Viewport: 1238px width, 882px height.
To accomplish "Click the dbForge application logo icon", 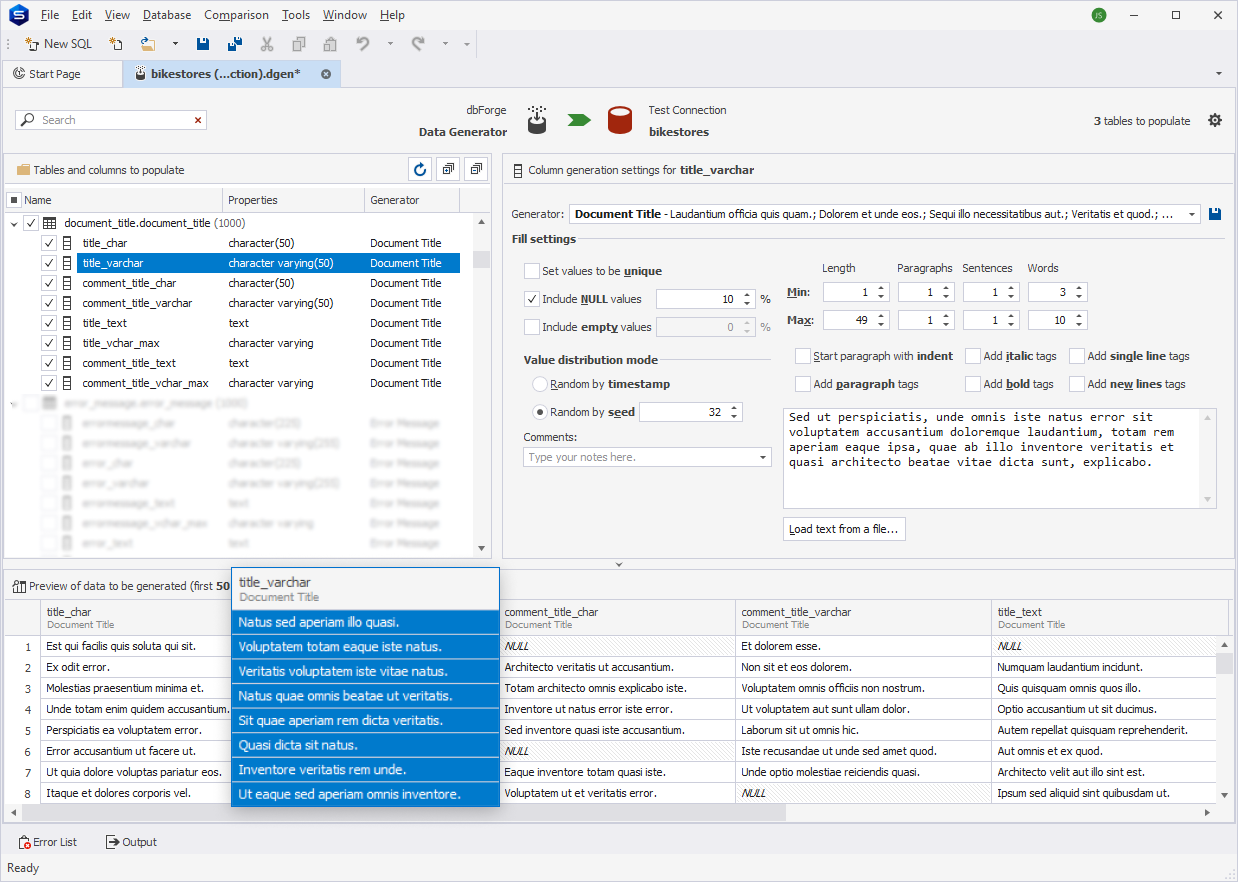I will 16,15.
